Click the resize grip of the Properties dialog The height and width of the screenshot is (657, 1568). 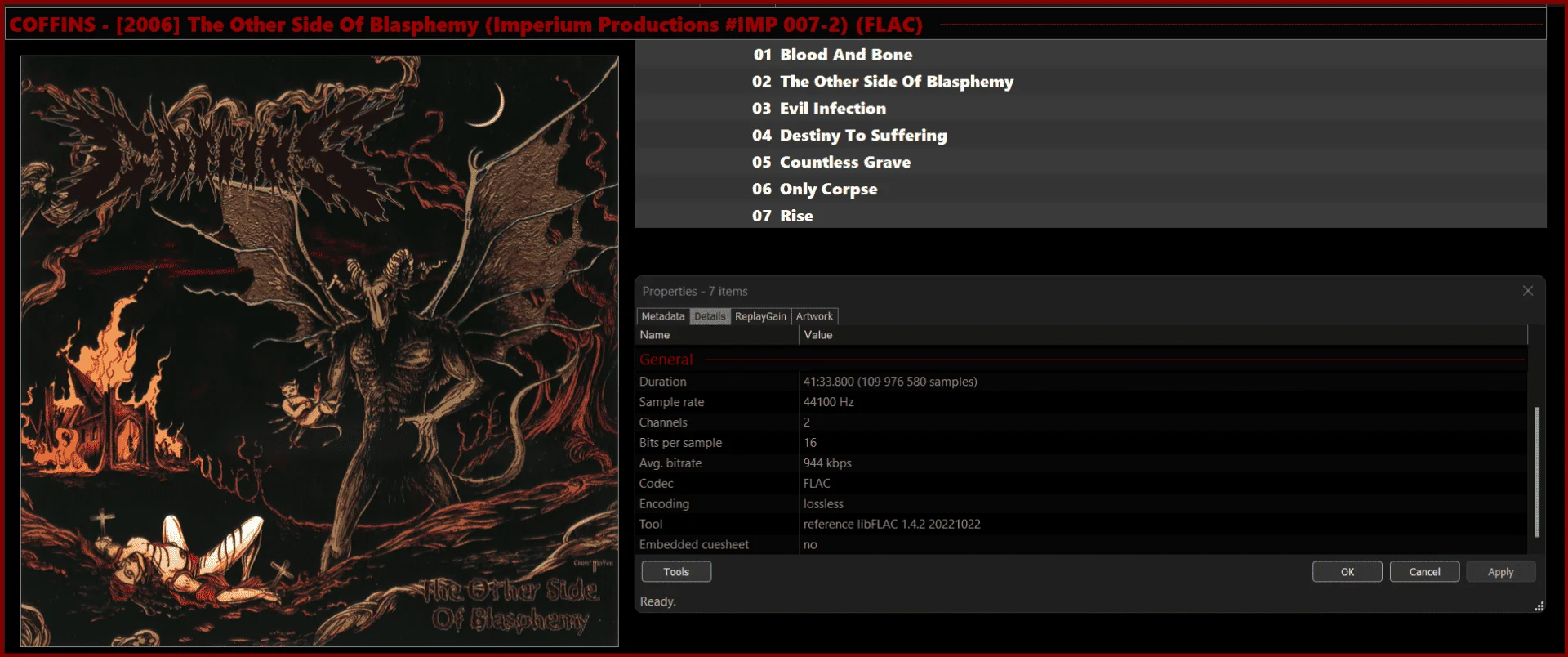(1539, 606)
